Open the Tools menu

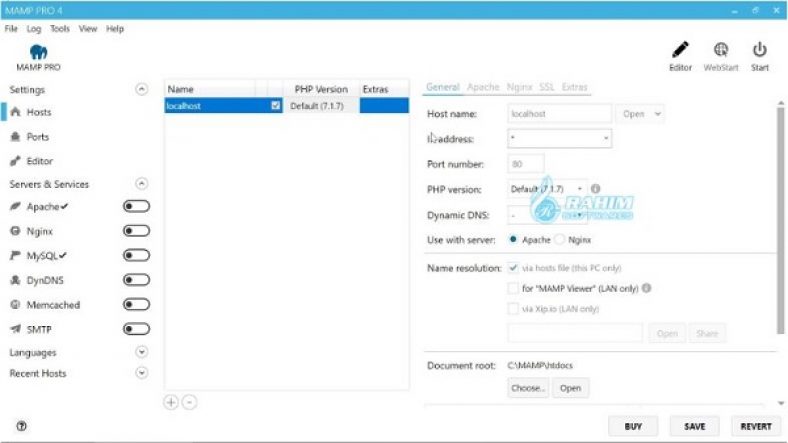coord(60,29)
